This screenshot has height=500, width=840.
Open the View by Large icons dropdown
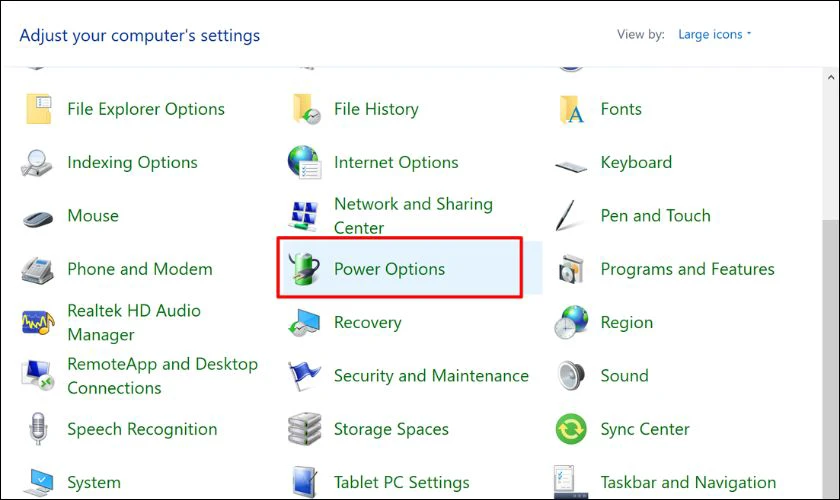(x=714, y=34)
